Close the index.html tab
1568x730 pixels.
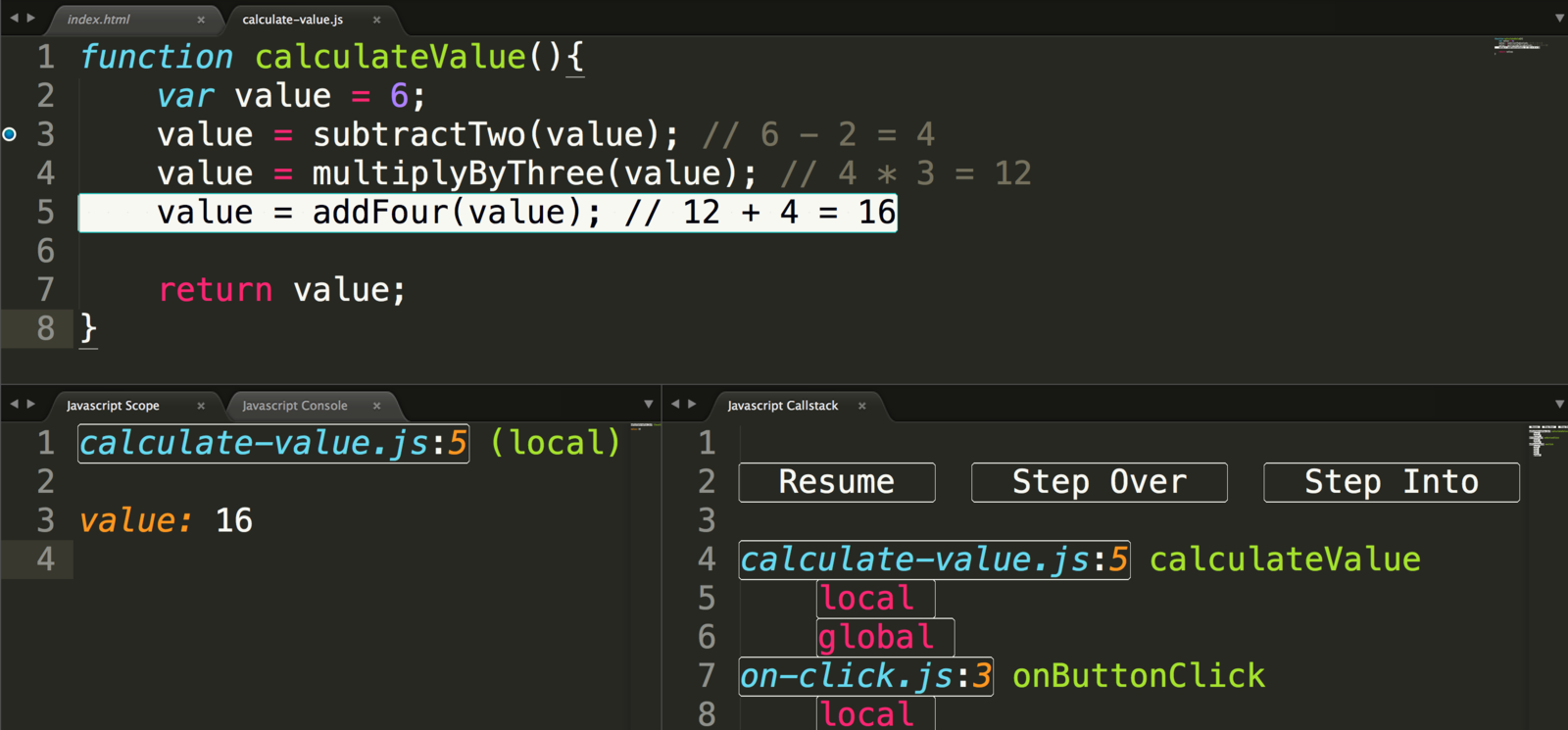(x=201, y=20)
